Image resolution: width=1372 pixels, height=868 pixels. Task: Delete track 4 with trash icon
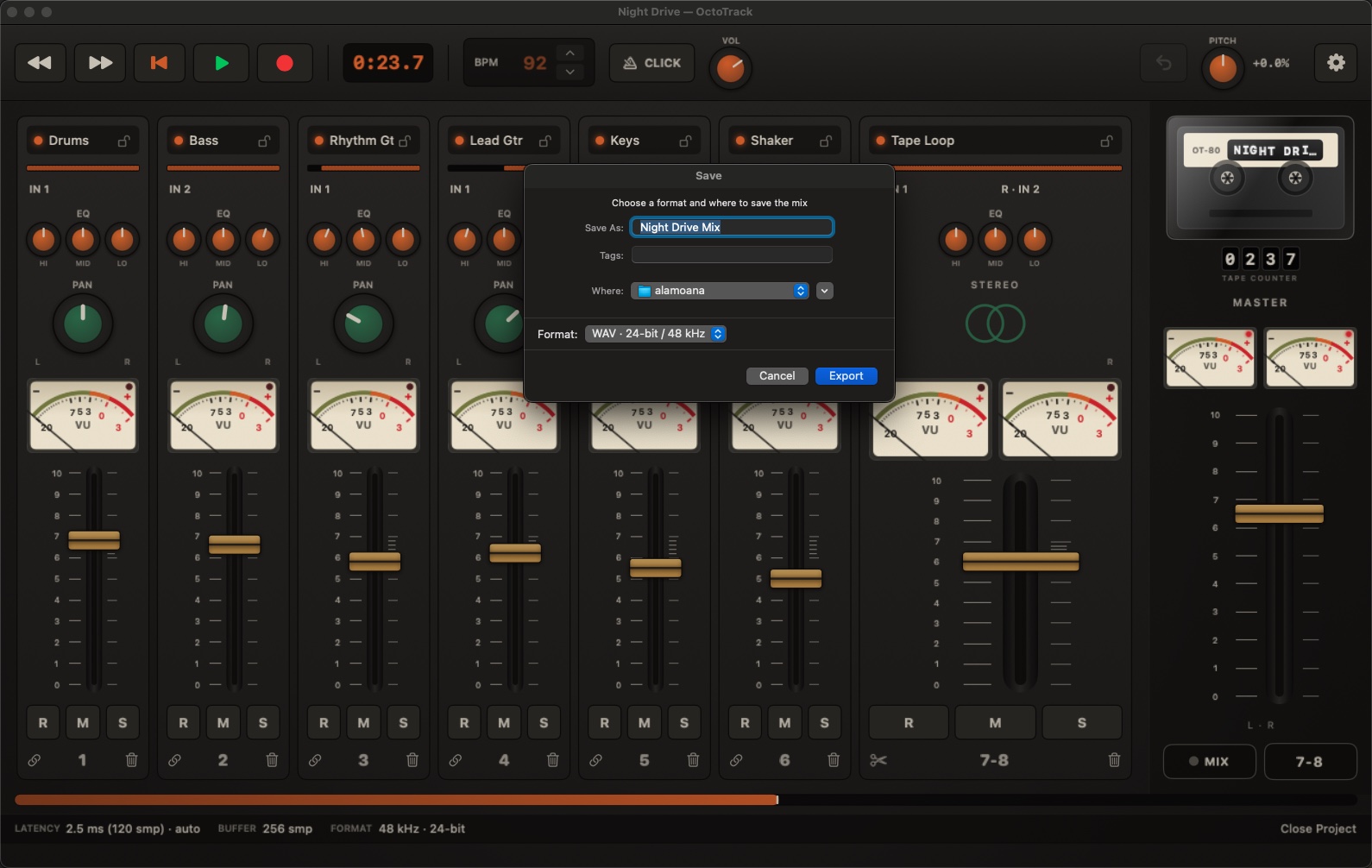click(552, 760)
